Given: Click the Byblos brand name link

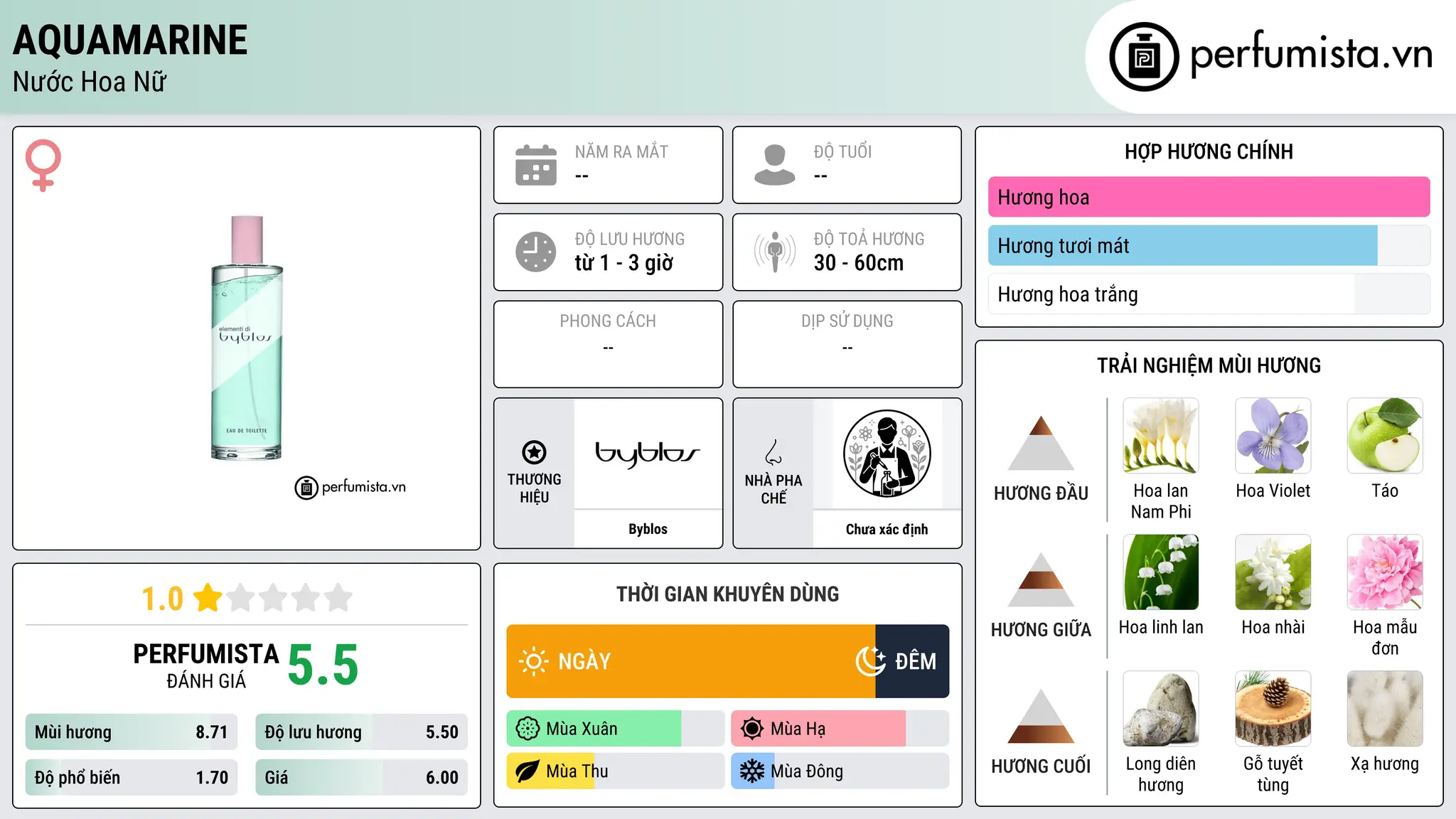Looking at the screenshot, I should pos(648,529).
